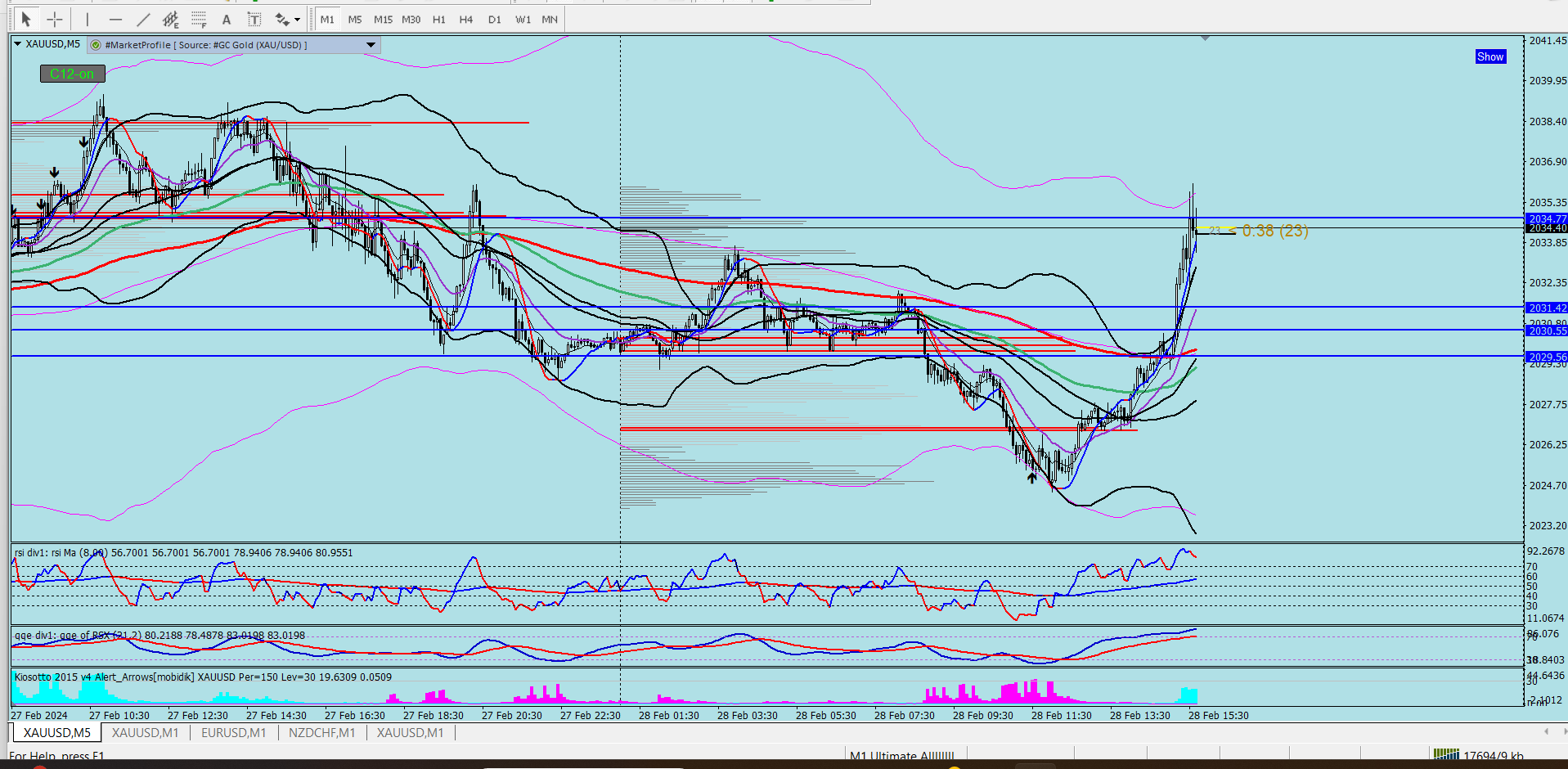Select the text 'A' tool
The width and height of the screenshot is (1568, 769).
point(227,19)
